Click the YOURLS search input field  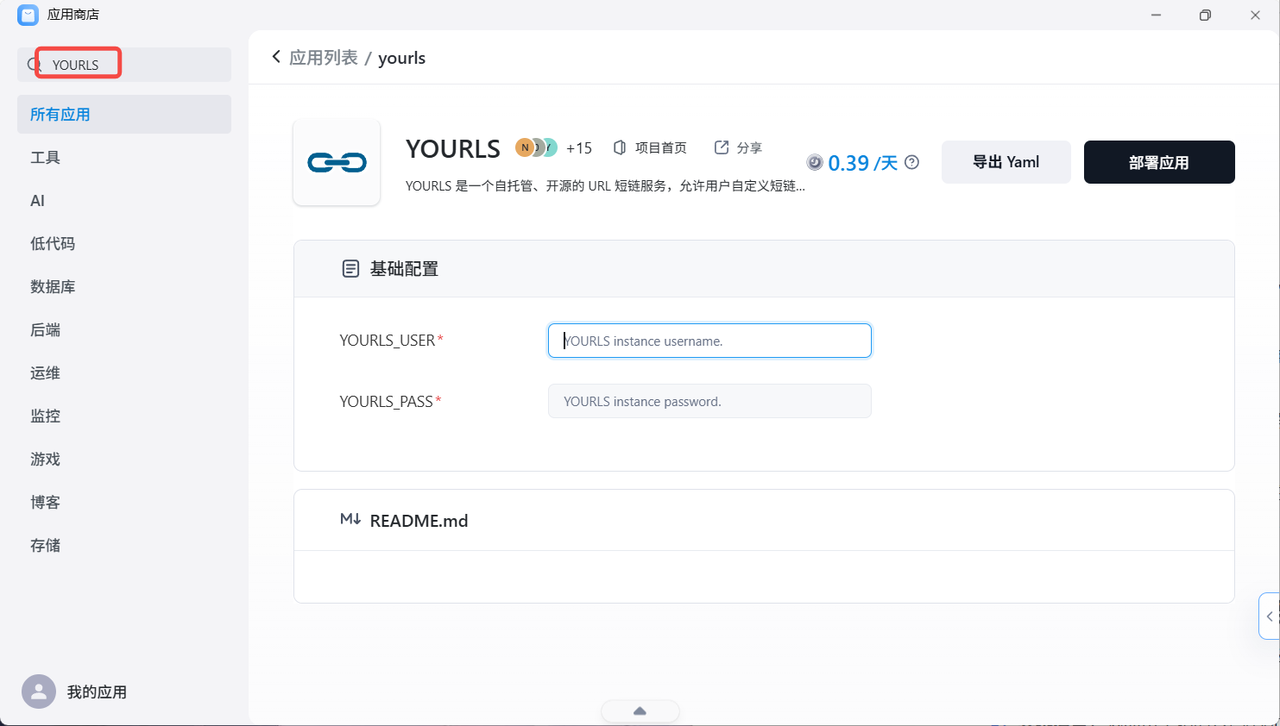pyautogui.click(x=125, y=65)
